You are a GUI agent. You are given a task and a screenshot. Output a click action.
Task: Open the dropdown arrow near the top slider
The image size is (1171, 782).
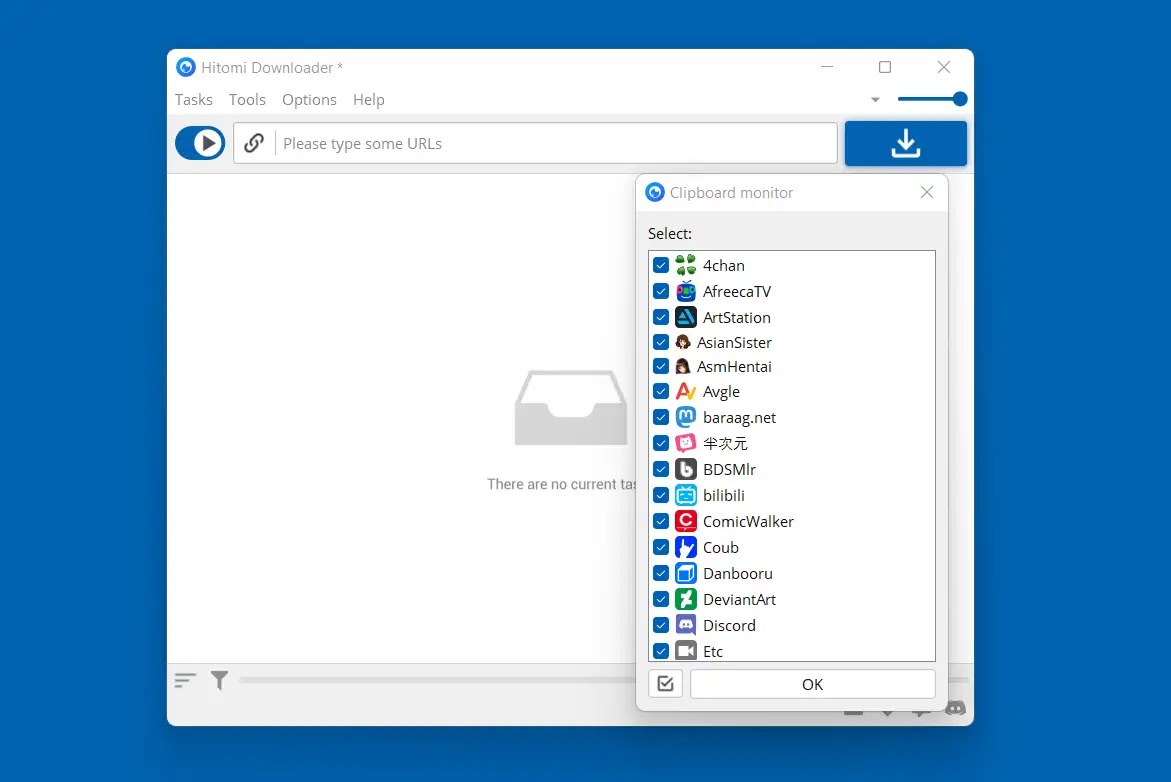click(x=875, y=99)
